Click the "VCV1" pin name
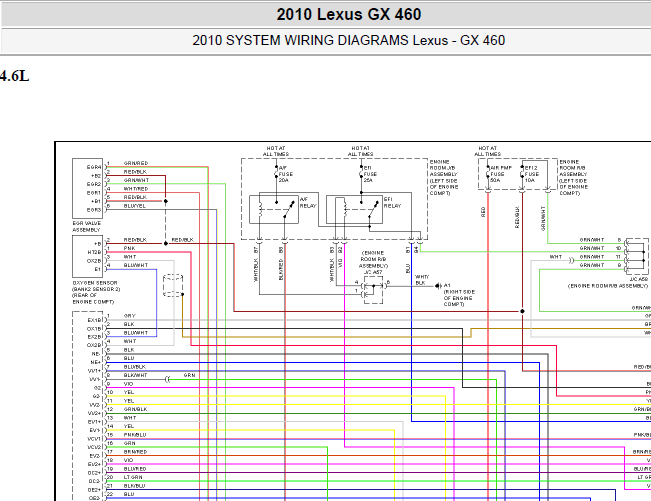 tap(94, 439)
